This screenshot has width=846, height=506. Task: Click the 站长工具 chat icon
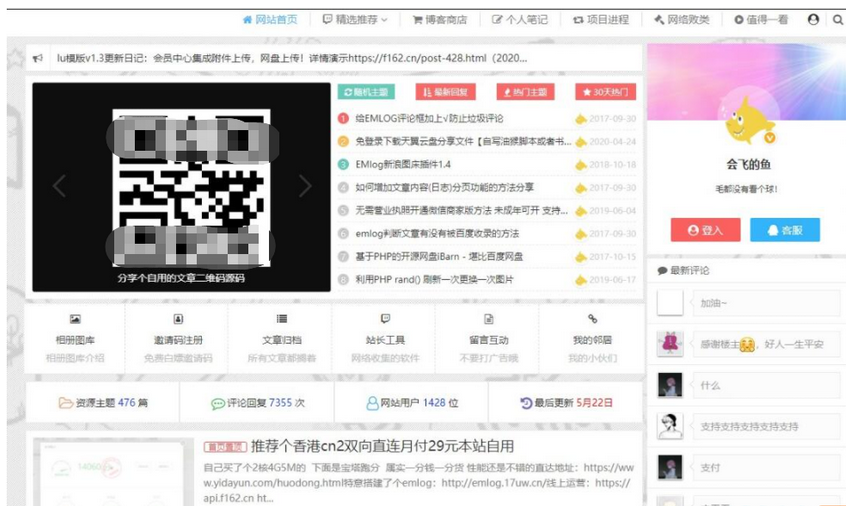pyautogui.click(x=385, y=319)
